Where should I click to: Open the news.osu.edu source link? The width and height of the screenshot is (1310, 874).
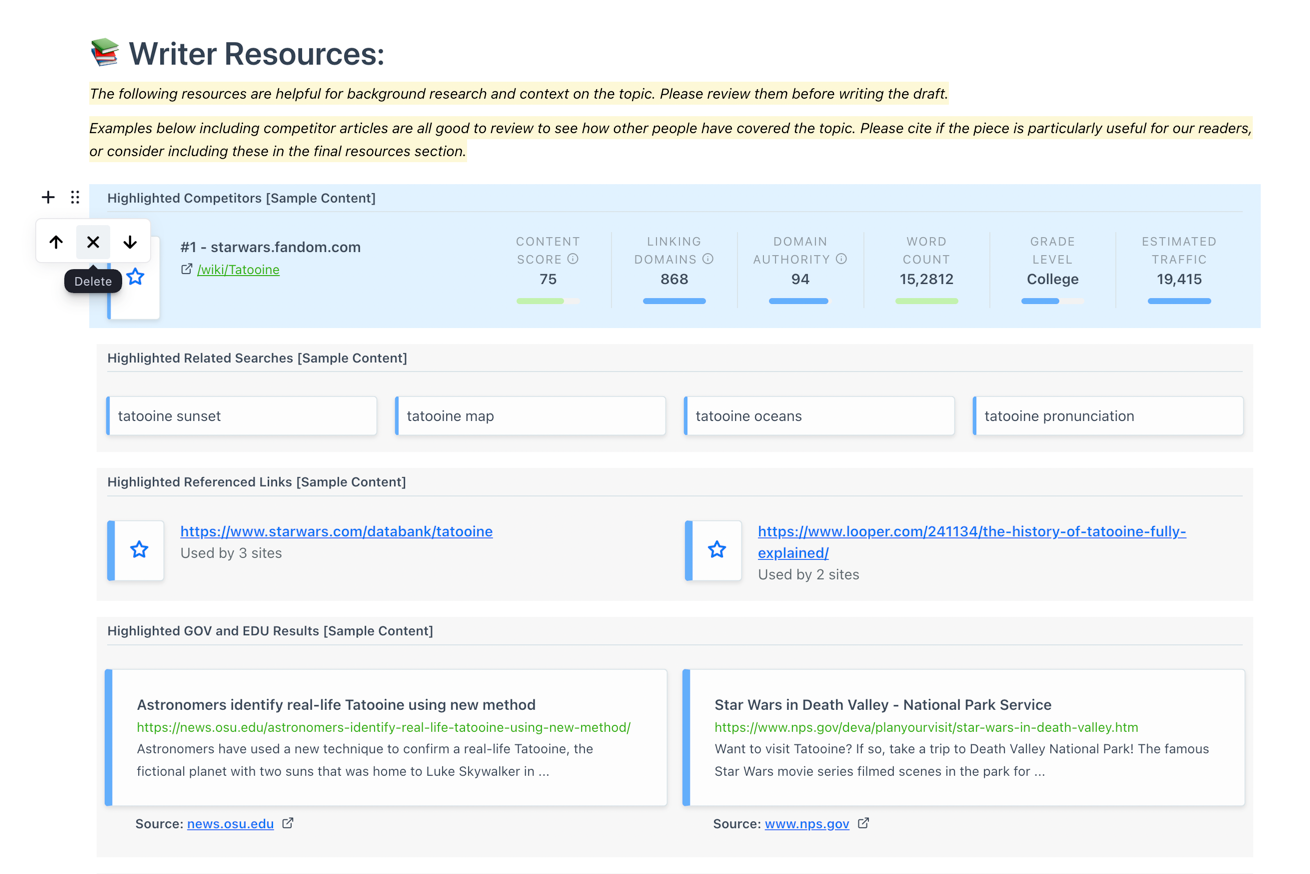click(x=230, y=824)
